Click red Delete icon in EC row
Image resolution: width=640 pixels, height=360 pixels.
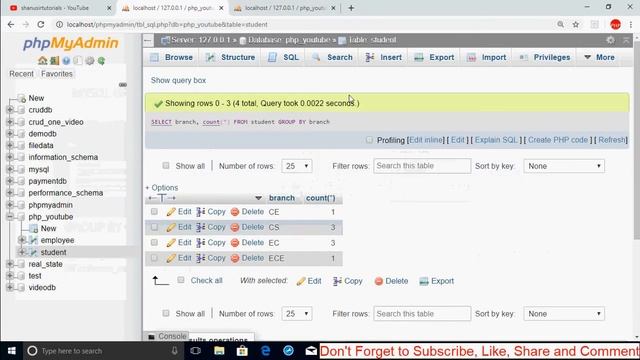(235, 243)
